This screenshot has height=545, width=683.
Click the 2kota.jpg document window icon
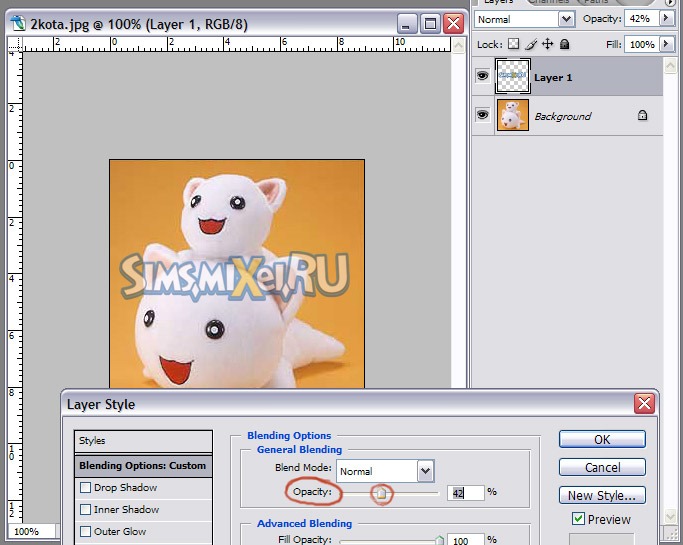(x=17, y=22)
